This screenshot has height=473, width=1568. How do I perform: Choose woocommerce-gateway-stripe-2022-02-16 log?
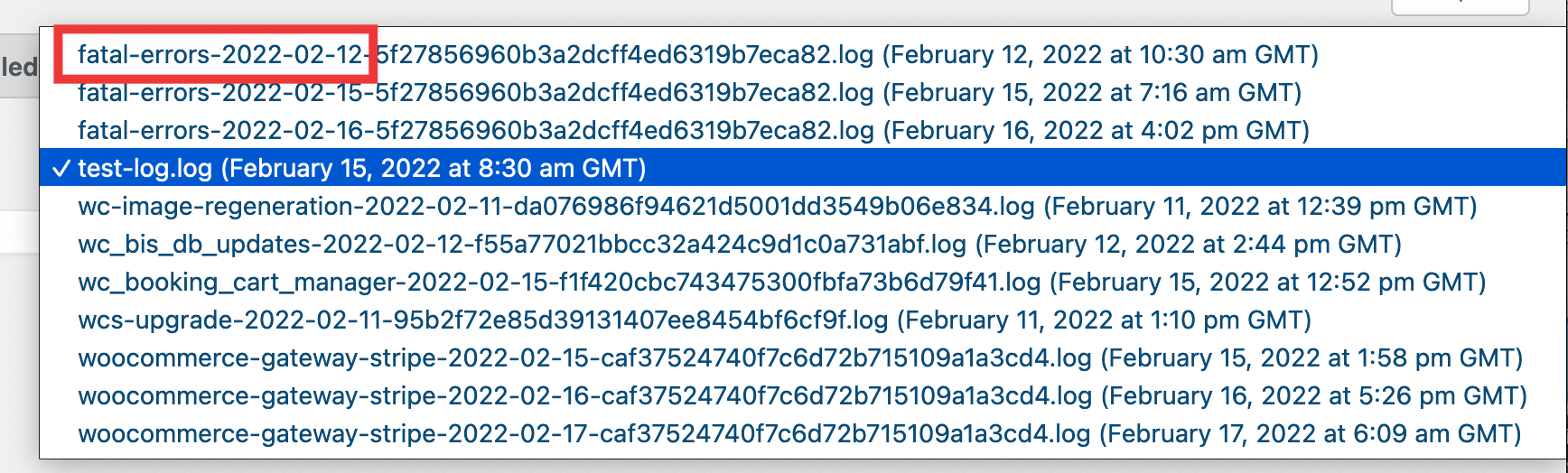802,396
